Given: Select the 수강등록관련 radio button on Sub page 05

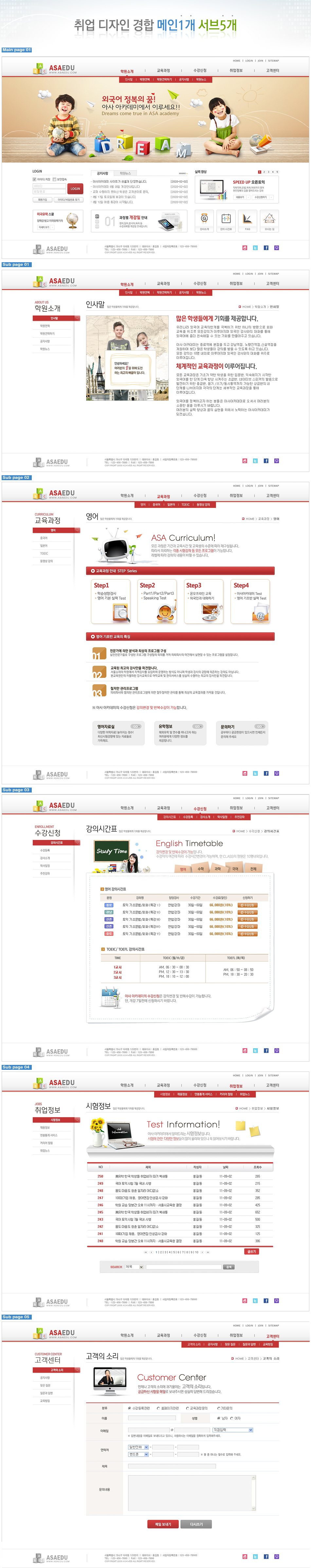Looking at the screenshot, I should coord(129,1408).
